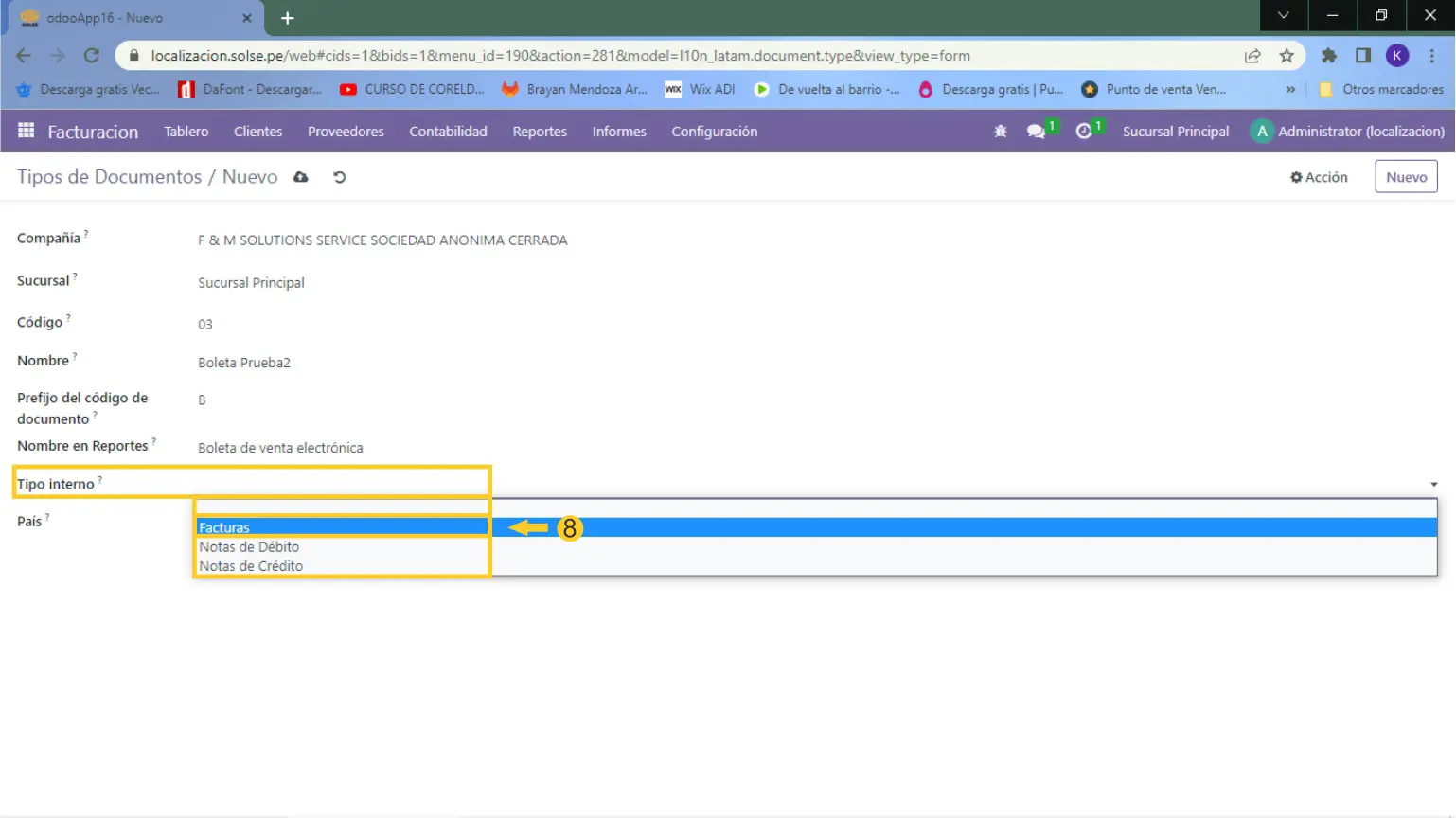Click Compañía field value
Viewport: 1456px width, 818px height.
point(382,240)
